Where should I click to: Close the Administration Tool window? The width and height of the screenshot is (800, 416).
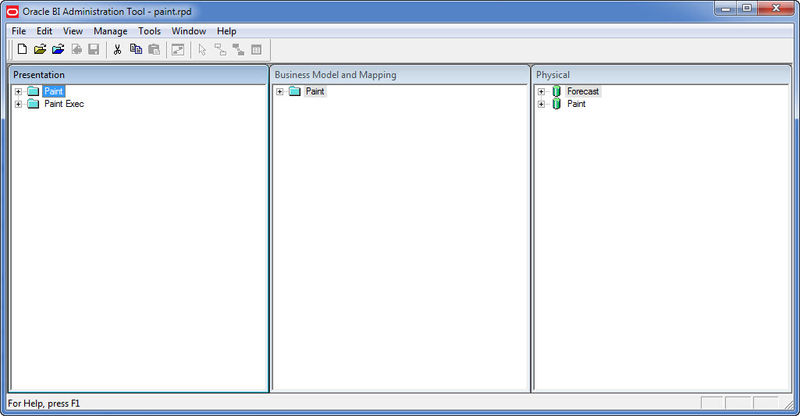click(x=776, y=9)
